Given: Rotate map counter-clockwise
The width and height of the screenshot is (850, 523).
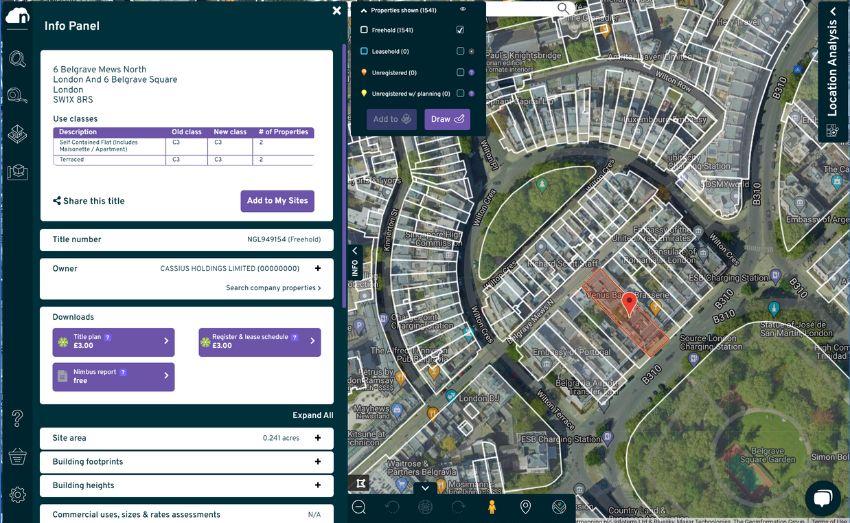Looking at the screenshot, I should [392, 507].
